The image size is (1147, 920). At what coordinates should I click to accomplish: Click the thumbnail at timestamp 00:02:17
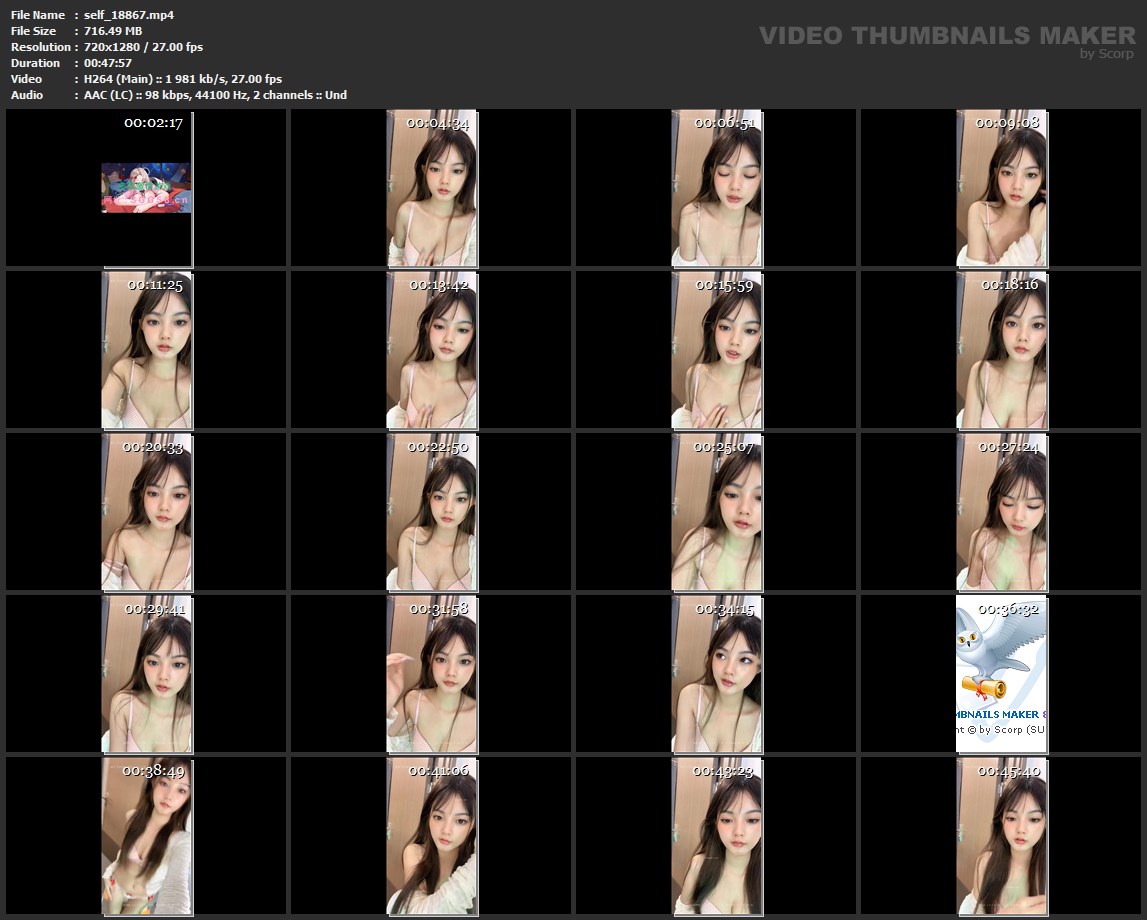tap(146, 188)
